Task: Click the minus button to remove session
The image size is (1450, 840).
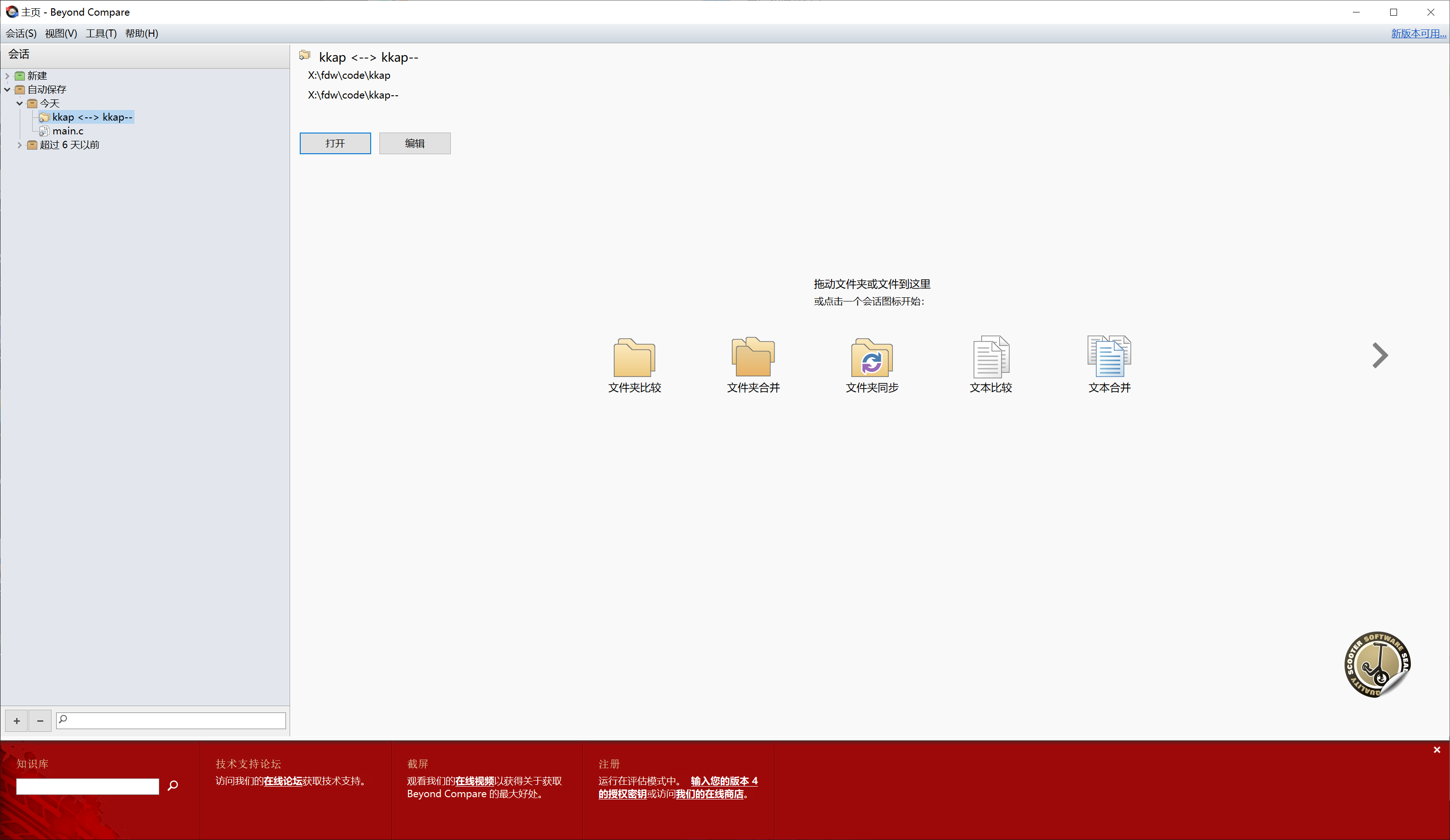Action: 40,720
